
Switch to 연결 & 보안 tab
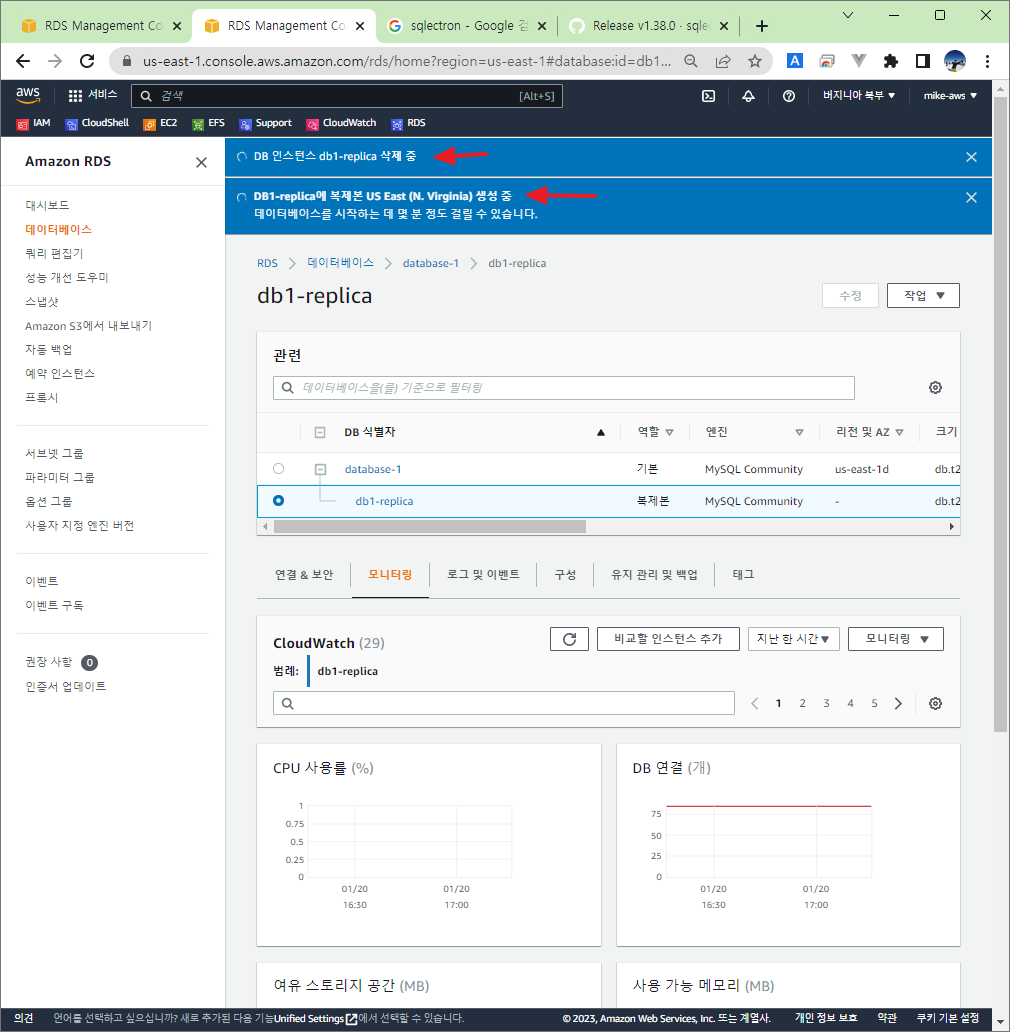tap(304, 575)
